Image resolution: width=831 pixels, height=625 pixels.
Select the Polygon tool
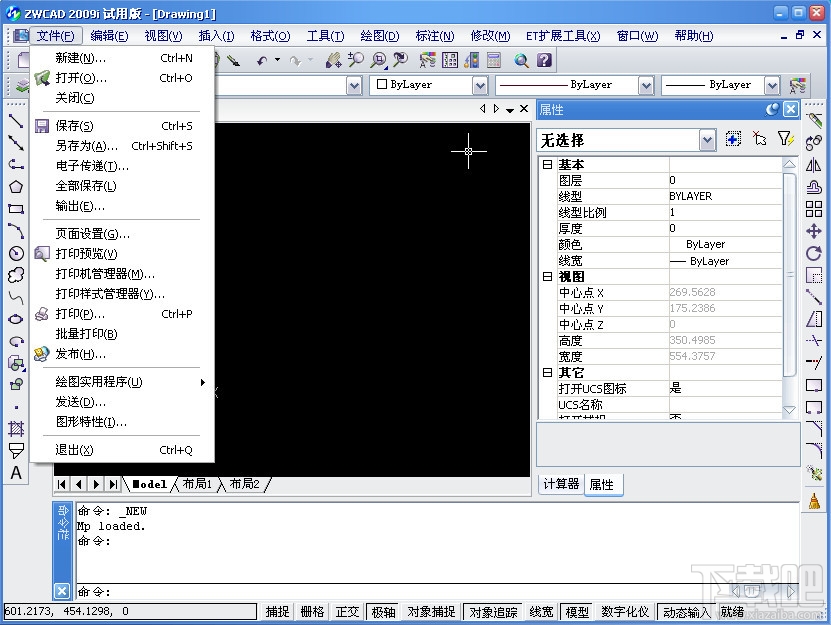click(x=13, y=186)
